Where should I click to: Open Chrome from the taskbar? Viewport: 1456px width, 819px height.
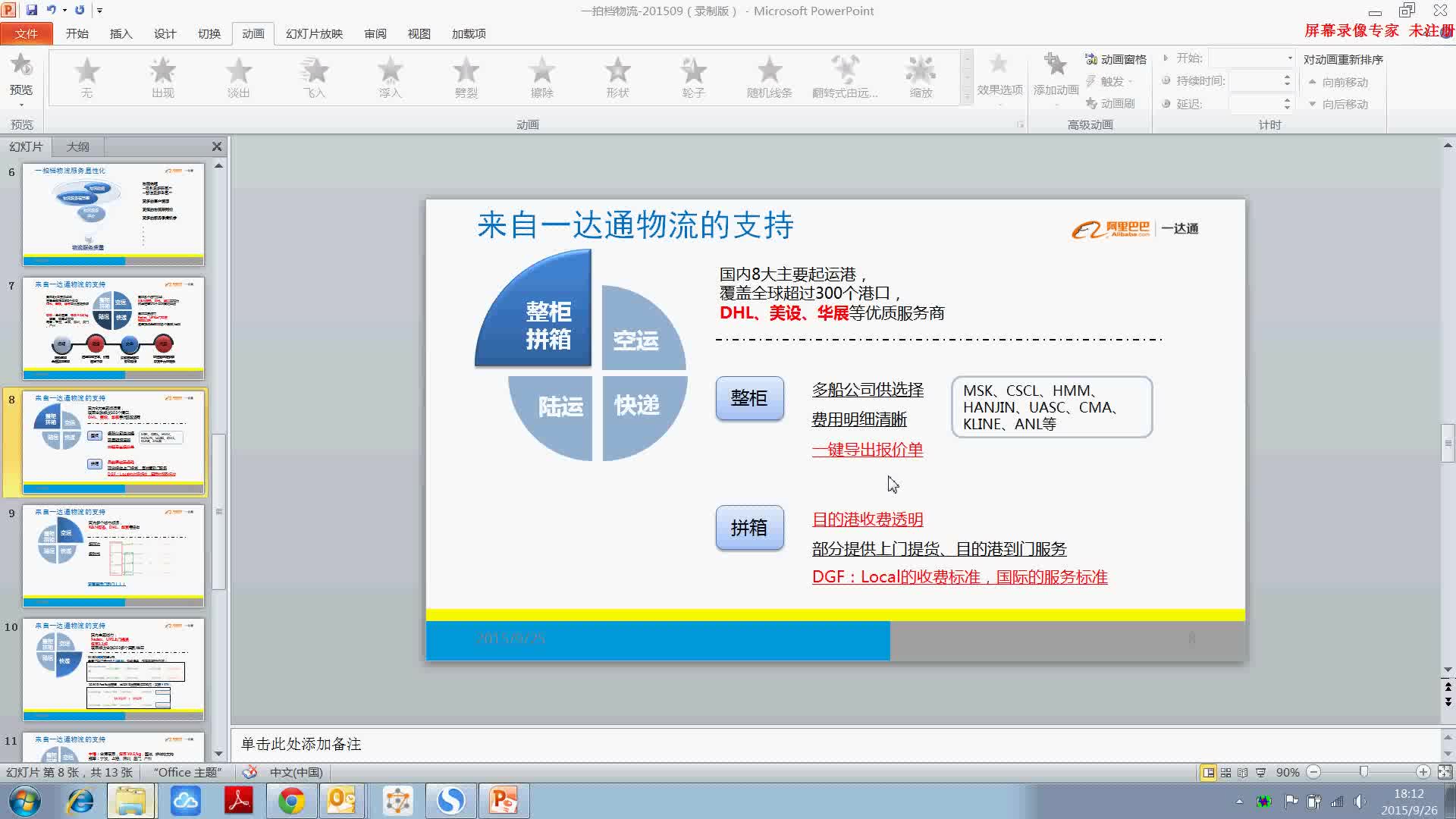pos(291,801)
